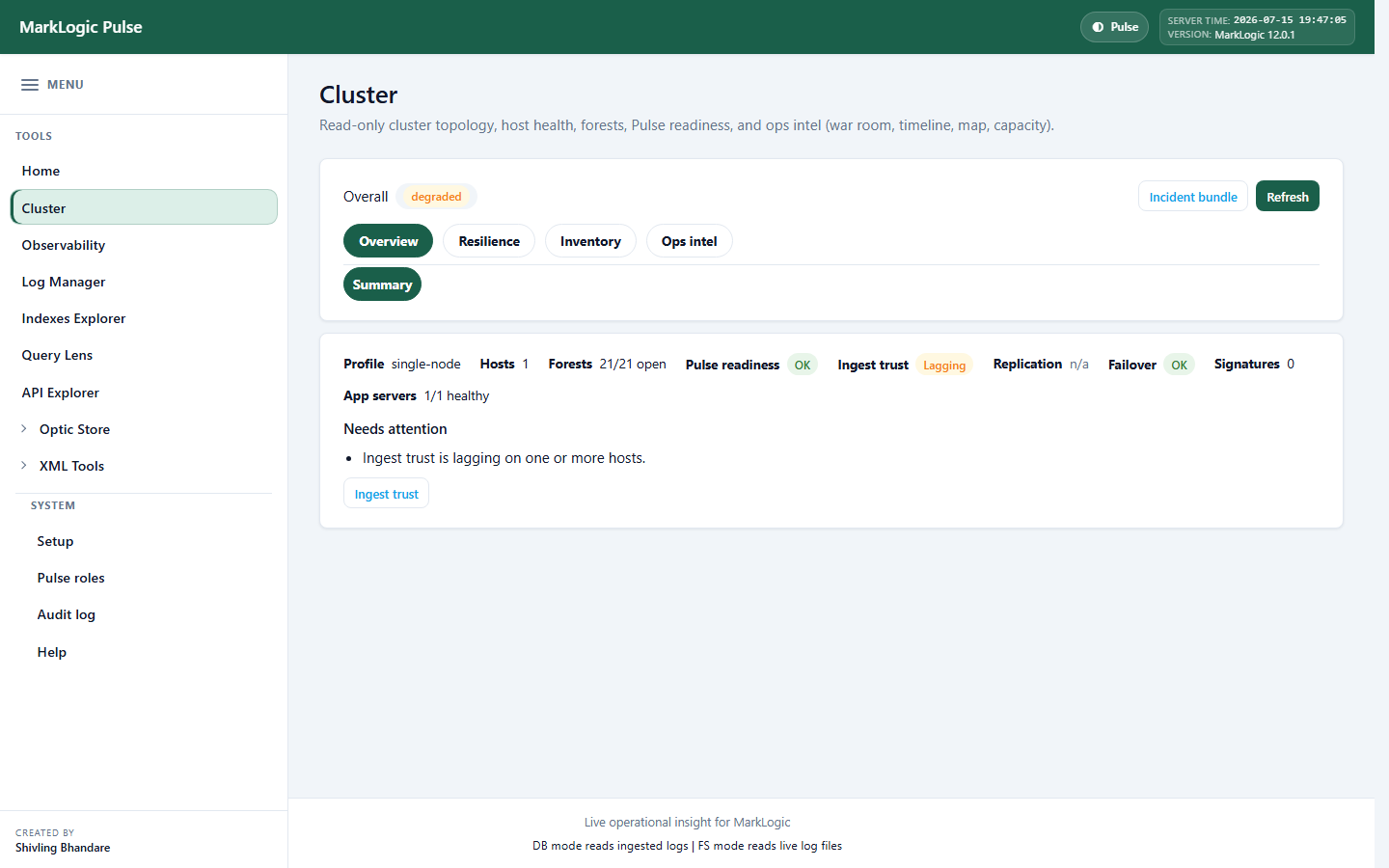
Task: Click the MarkLogic Pulse logo title
Action: click(81, 27)
